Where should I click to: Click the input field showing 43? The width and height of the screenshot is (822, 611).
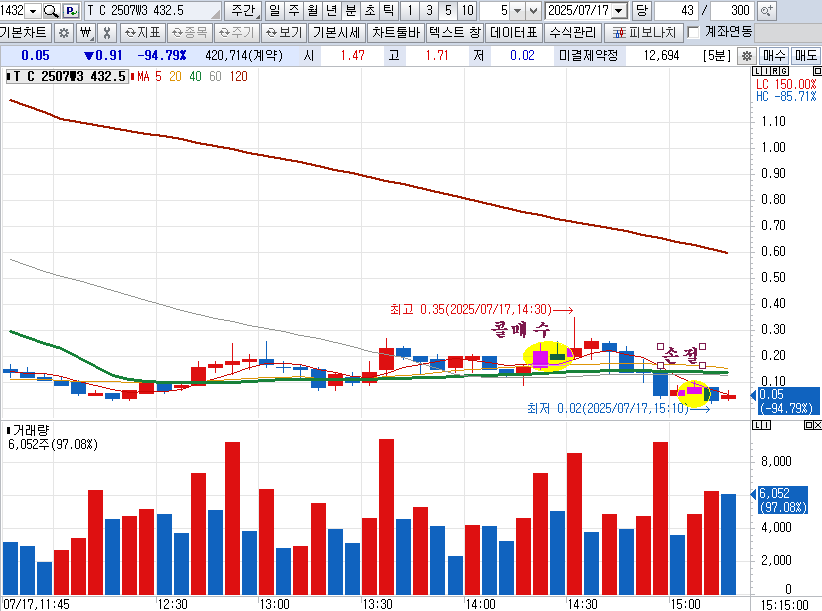pos(676,10)
